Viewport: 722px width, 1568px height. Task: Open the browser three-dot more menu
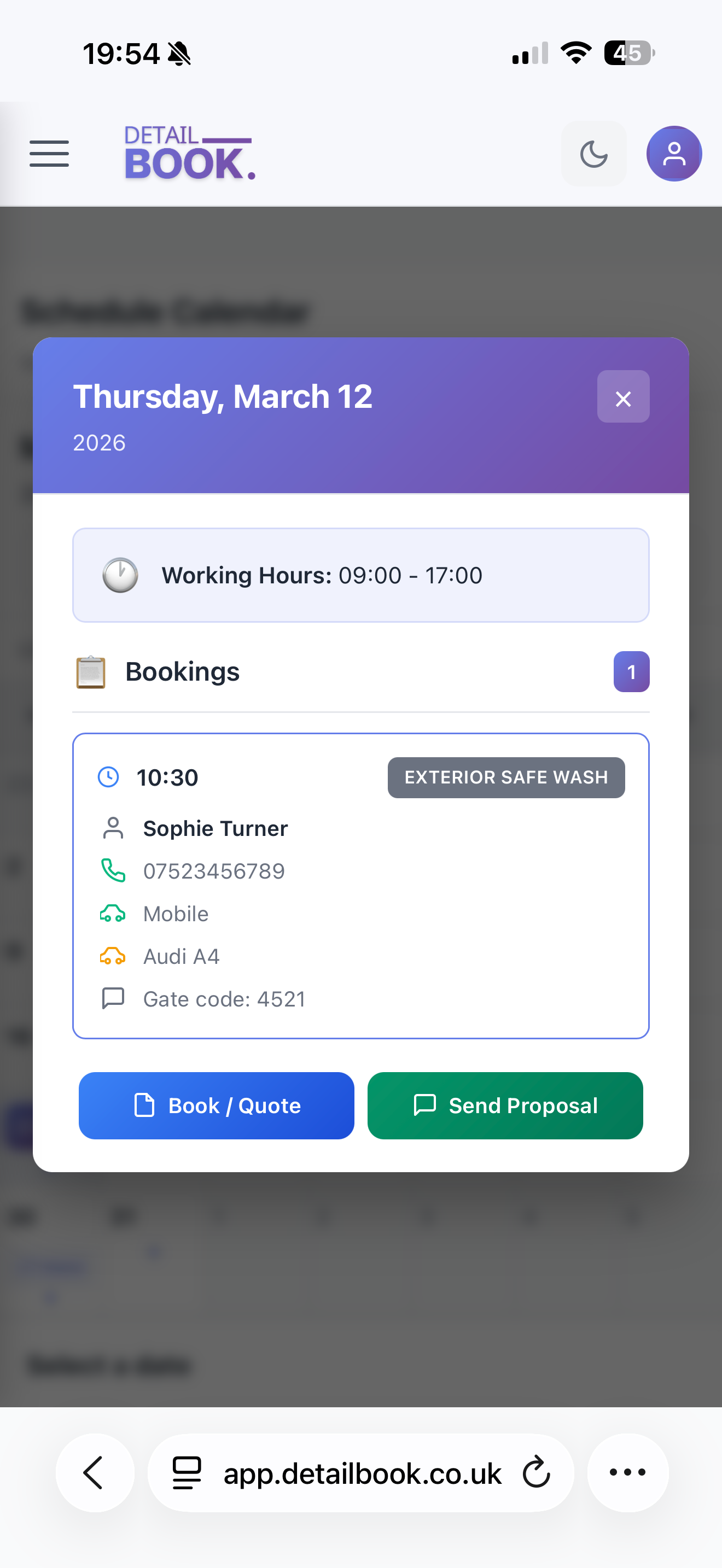[x=627, y=1473]
